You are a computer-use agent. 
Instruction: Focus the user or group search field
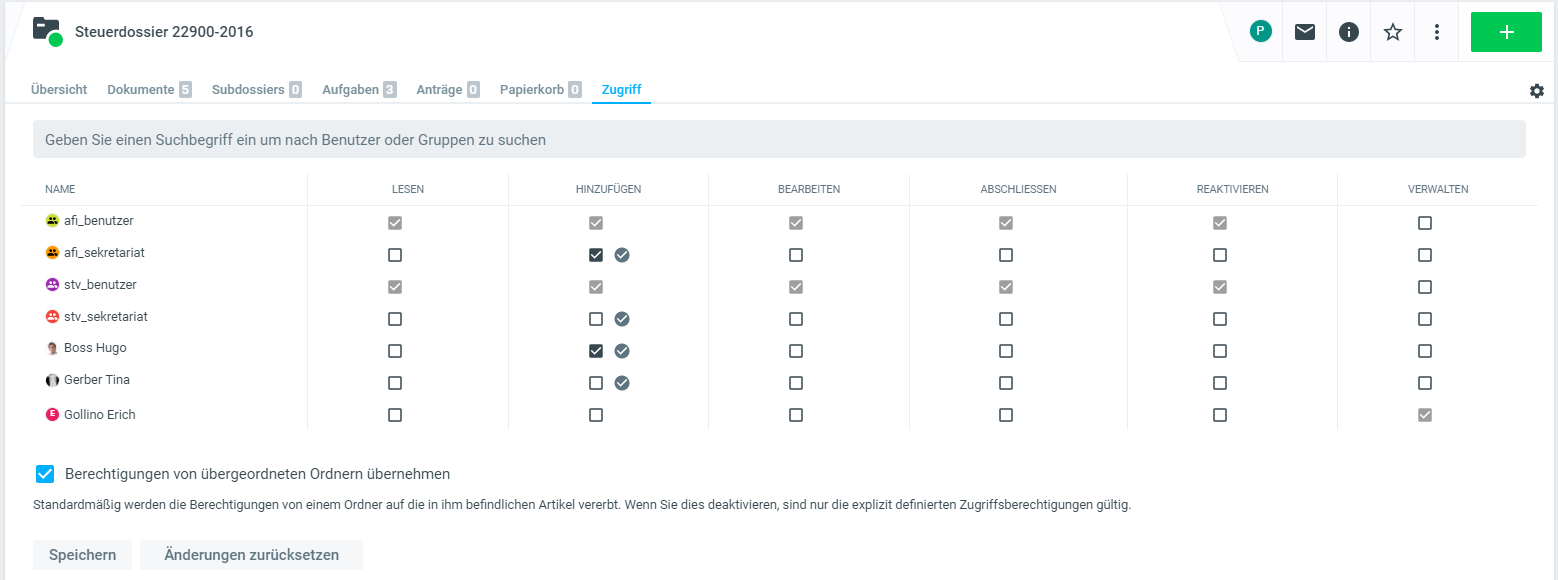coord(779,140)
